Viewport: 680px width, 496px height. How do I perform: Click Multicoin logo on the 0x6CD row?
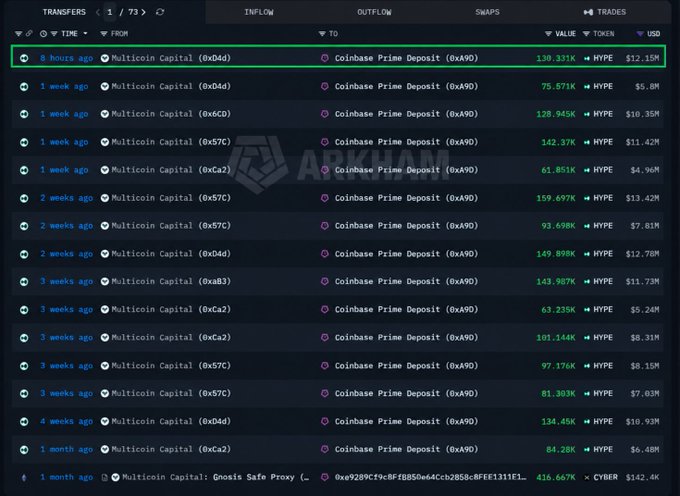(x=105, y=114)
